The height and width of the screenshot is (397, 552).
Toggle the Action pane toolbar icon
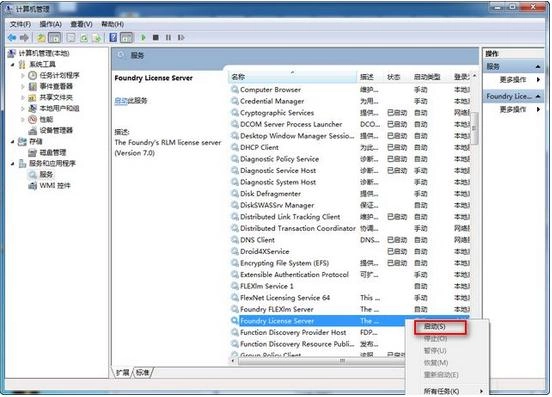point(126,37)
